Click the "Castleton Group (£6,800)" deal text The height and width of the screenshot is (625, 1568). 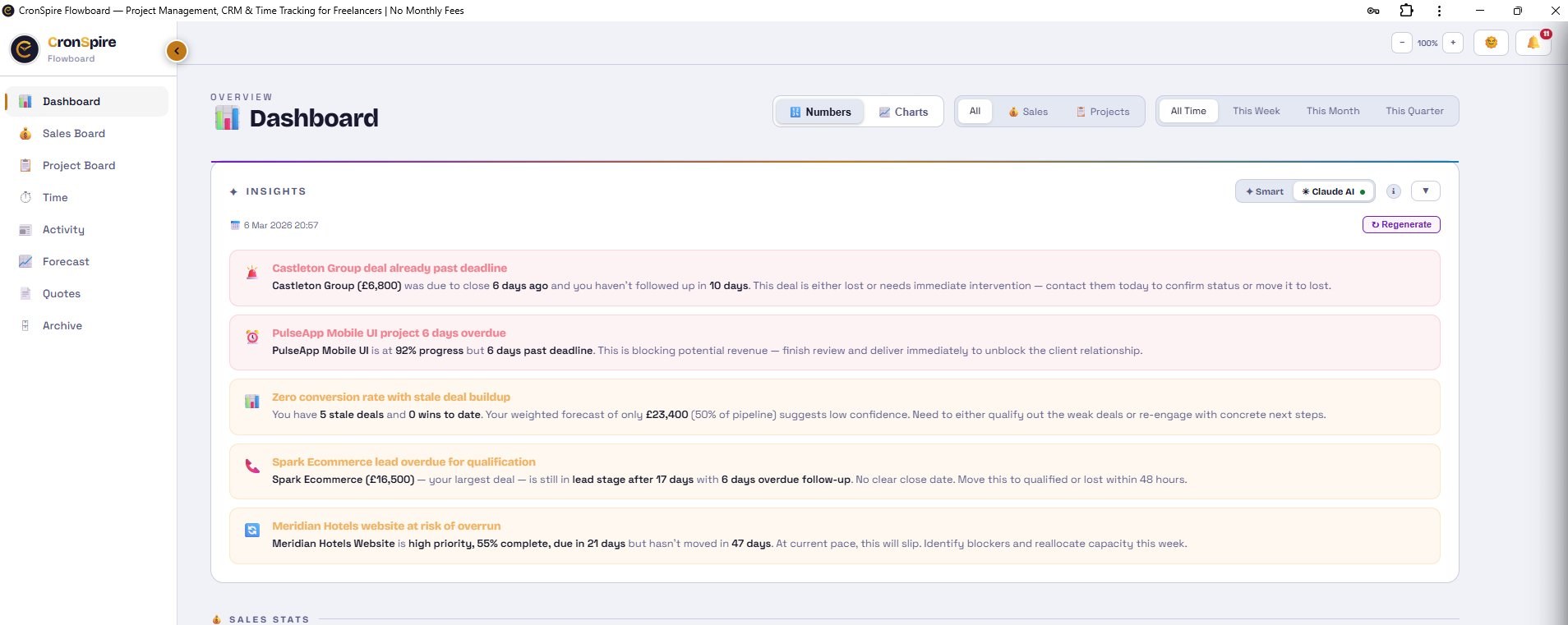(x=337, y=286)
